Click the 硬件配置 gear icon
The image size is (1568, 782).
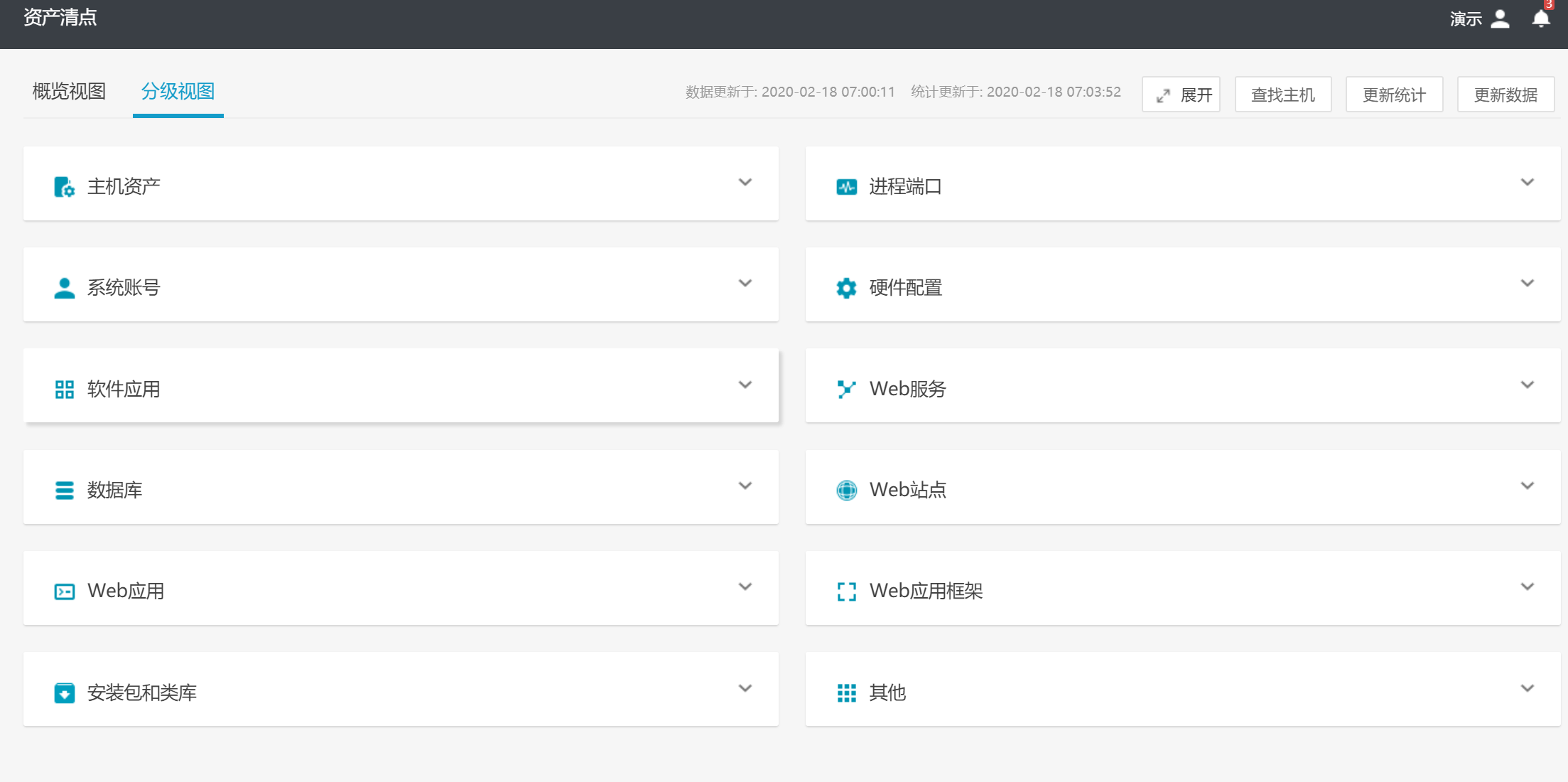pyautogui.click(x=846, y=288)
